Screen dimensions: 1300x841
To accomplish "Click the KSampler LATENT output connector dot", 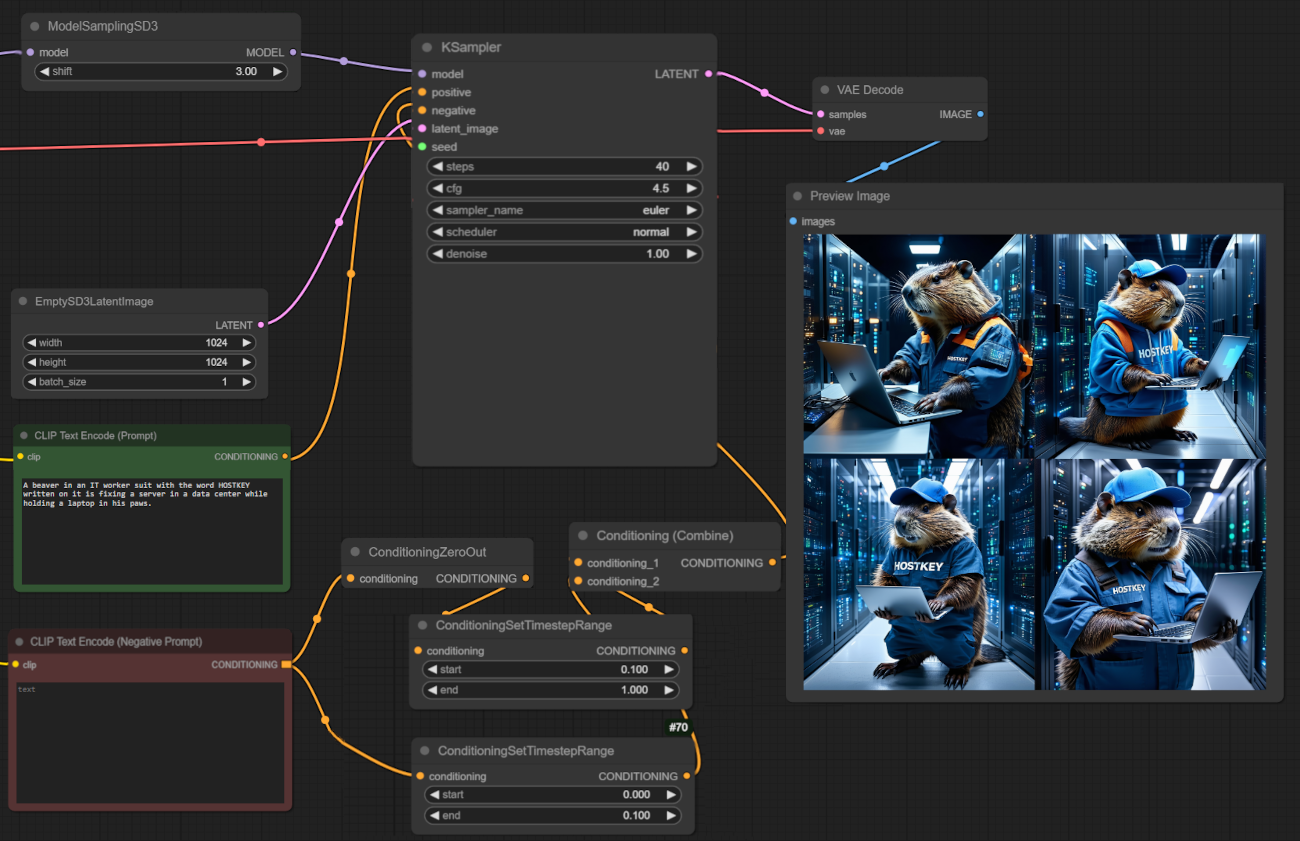I will pyautogui.click(x=709, y=74).
